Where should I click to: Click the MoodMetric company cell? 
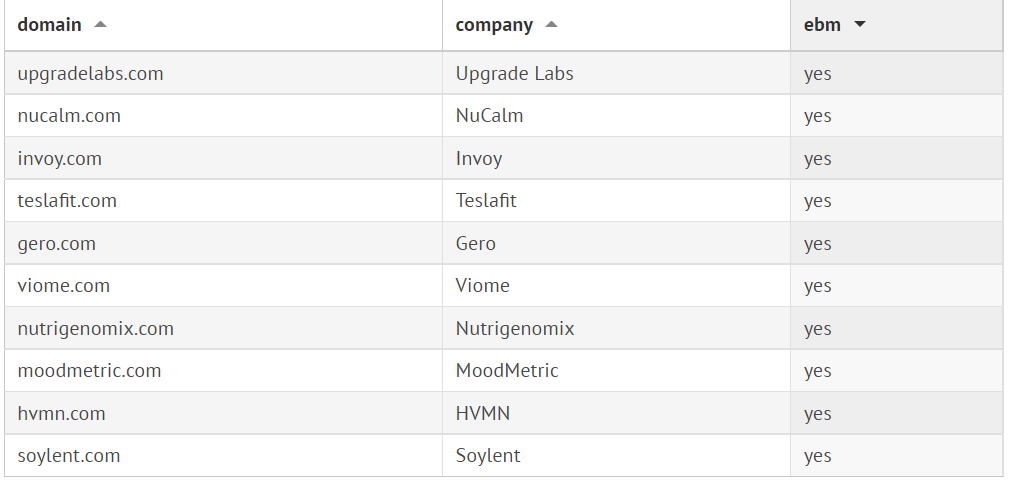[507, 371]
